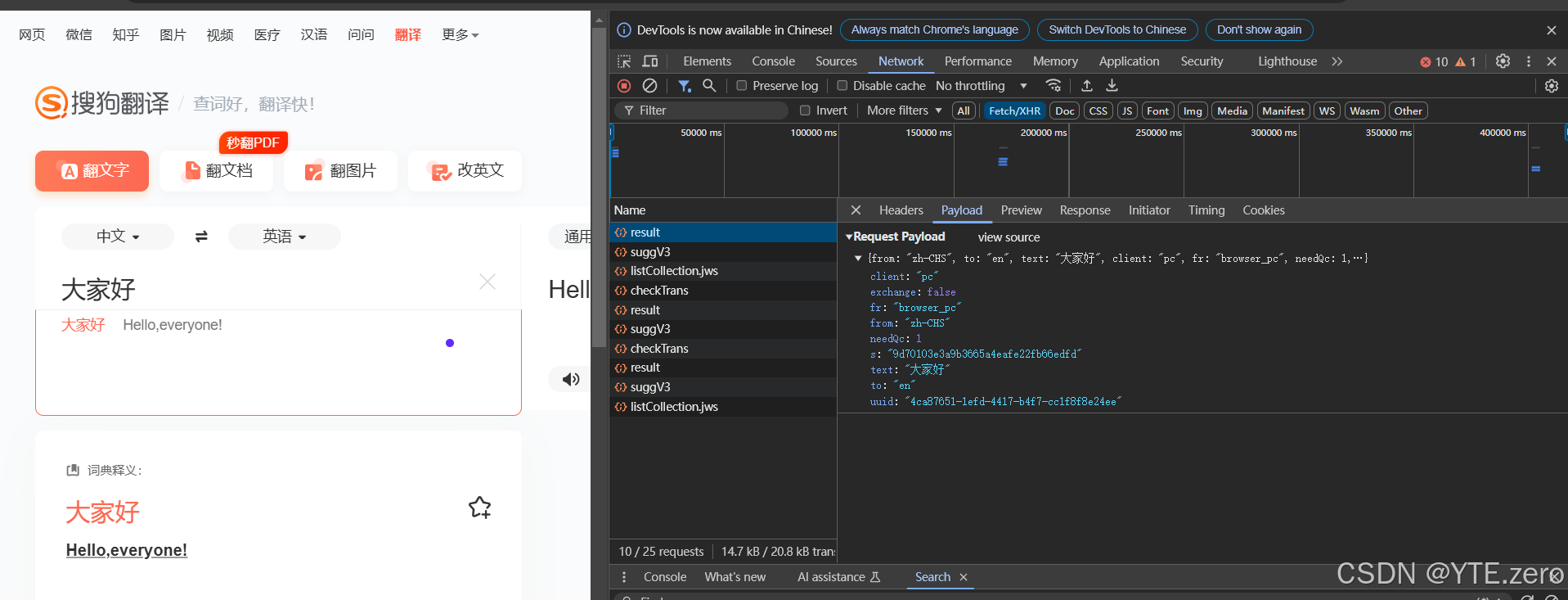Viewport: 1568px width, 600px height.
Task: Open the Preview request tab
Action: pyautogui.click(x=1022, y=210)
